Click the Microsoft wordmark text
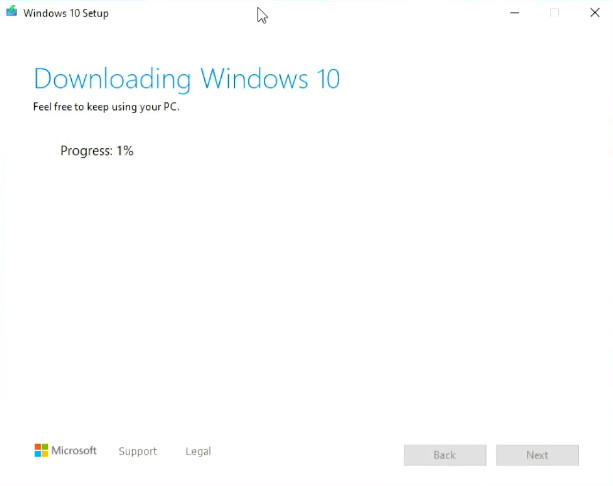The image size is (613, 486). (74, 451)
